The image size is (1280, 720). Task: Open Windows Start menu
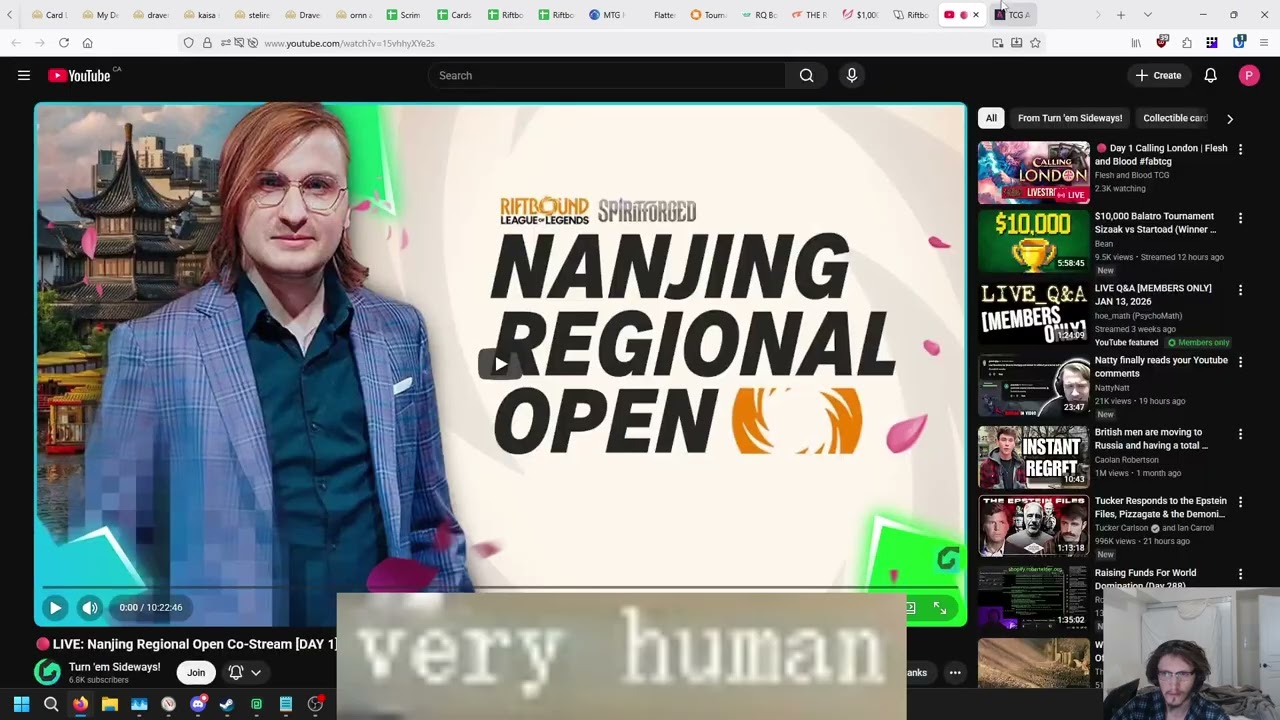21,704
